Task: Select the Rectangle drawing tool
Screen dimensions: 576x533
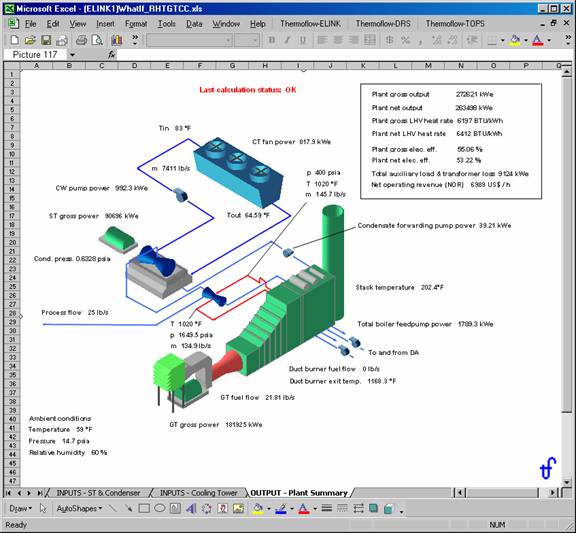Action: click(x=144, y=508)
